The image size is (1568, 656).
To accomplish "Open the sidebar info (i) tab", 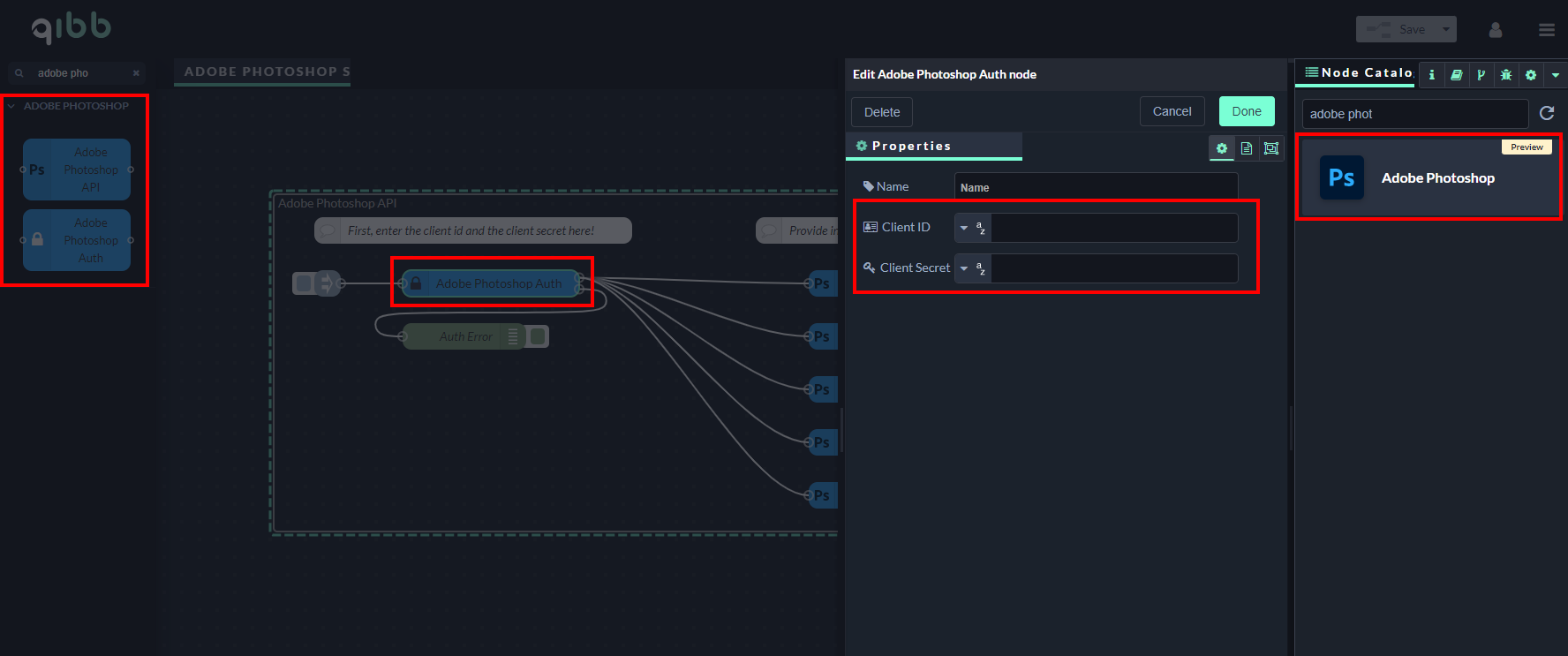I will coord(1431,75).
